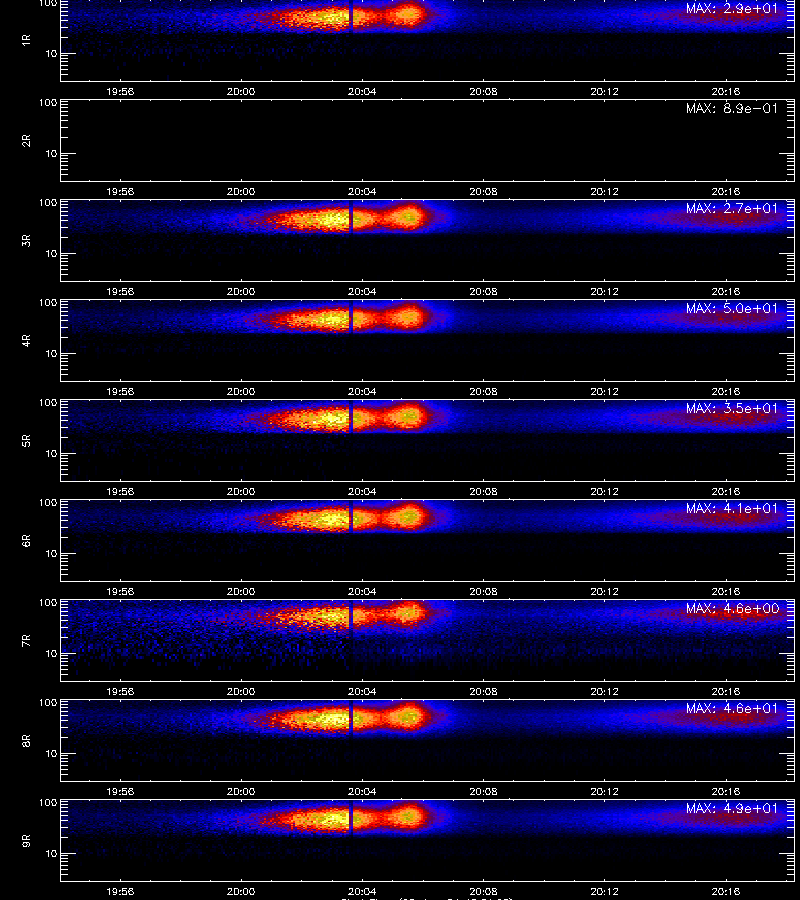Click the MAX: 4.6e+00 label in panel 7R
This screenshot has height=900, width=800.
[x=732, y=608]
